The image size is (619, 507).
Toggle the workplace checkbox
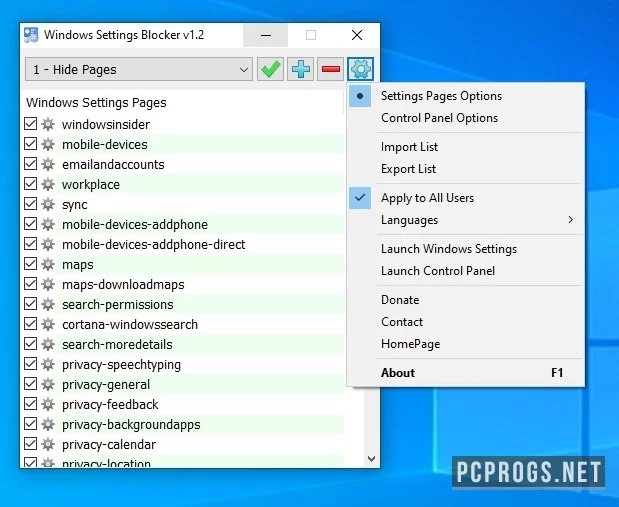pyautogui.click(x=30, y=184)
